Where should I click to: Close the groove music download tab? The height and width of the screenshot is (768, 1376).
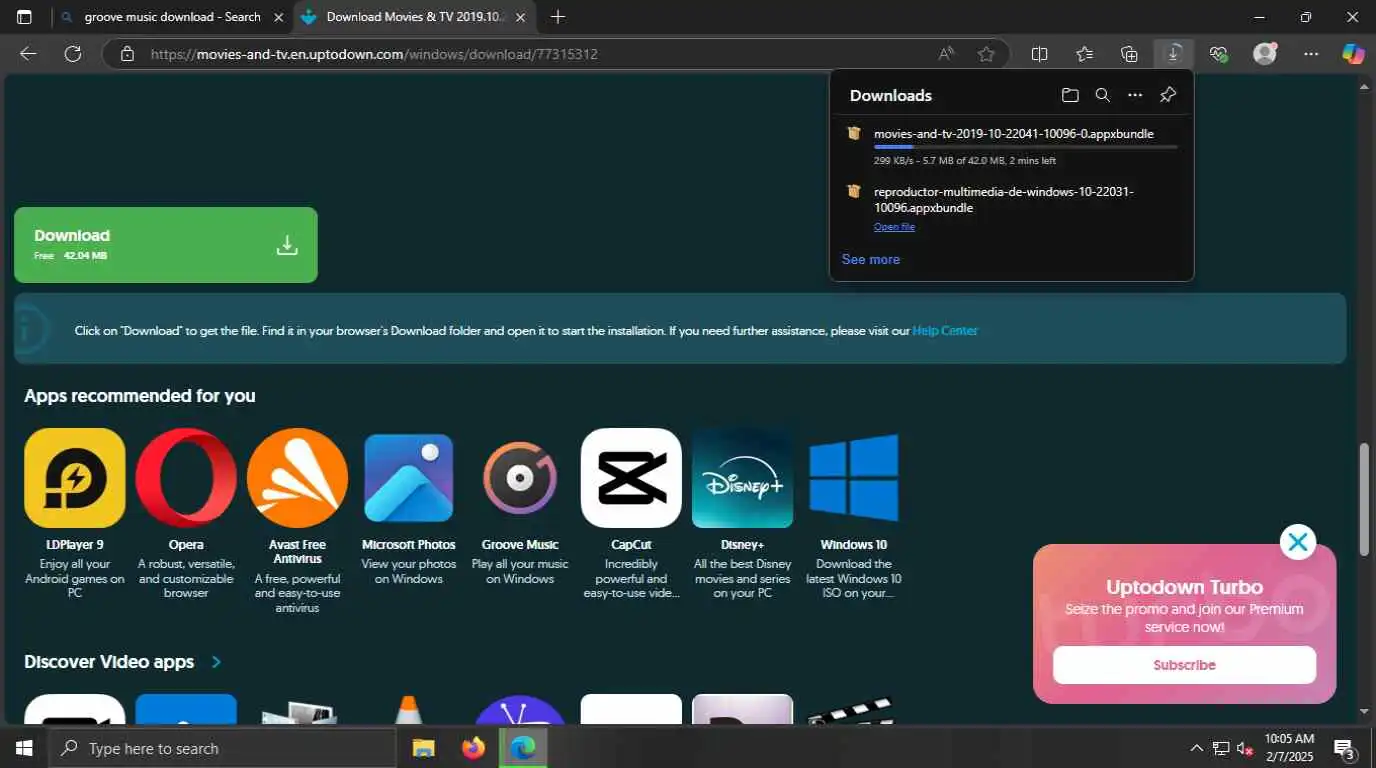click(x=279, y=17)
